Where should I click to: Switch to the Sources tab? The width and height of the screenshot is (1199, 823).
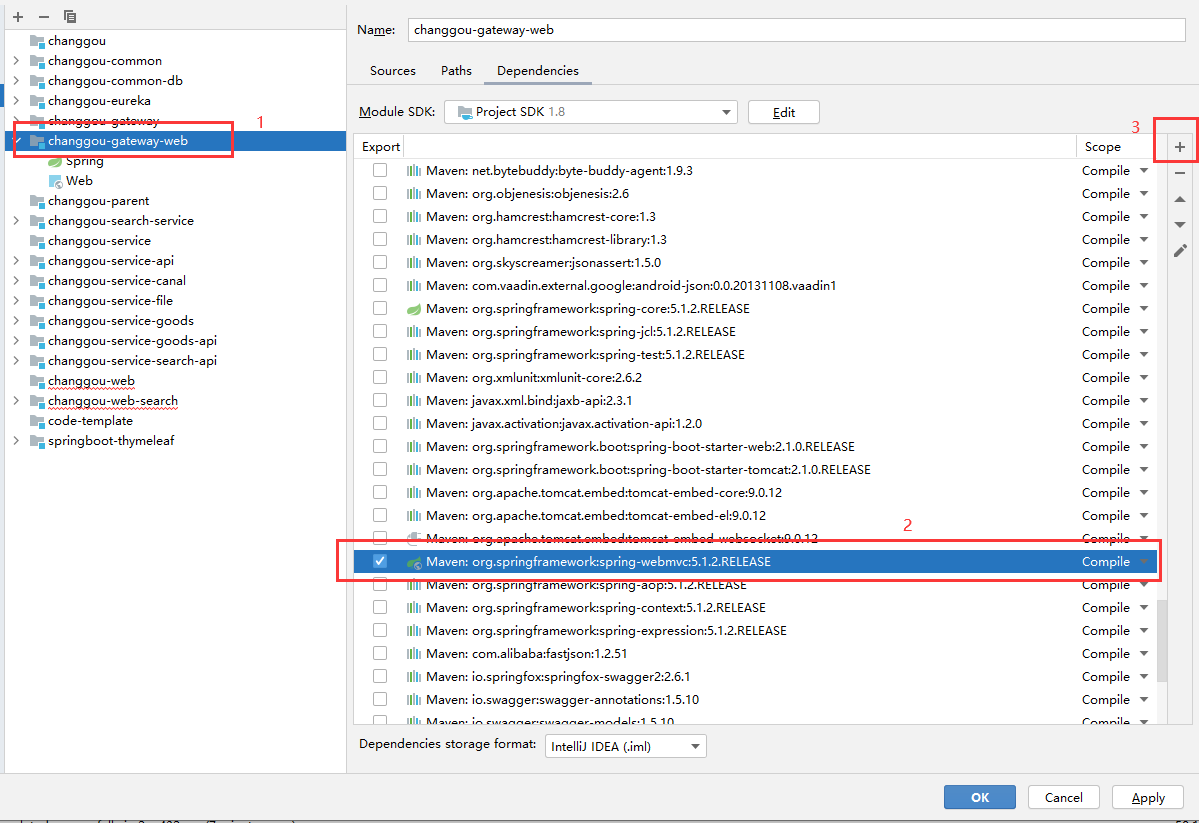pyautogui.click(x=392, y=71)
